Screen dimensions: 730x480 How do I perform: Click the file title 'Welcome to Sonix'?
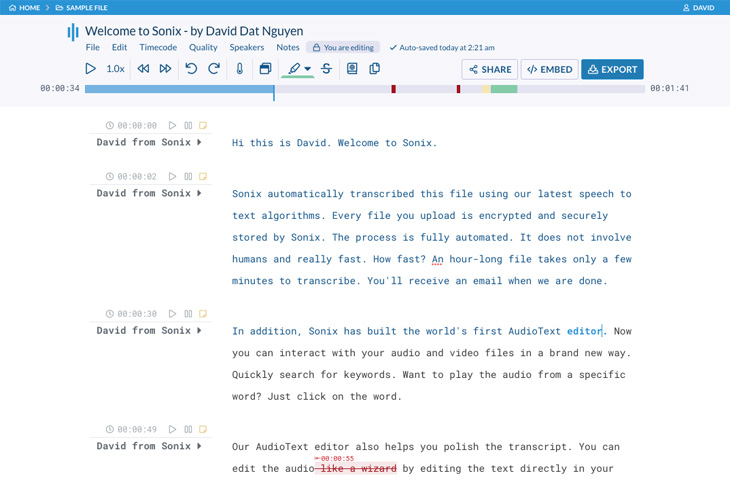133,31
